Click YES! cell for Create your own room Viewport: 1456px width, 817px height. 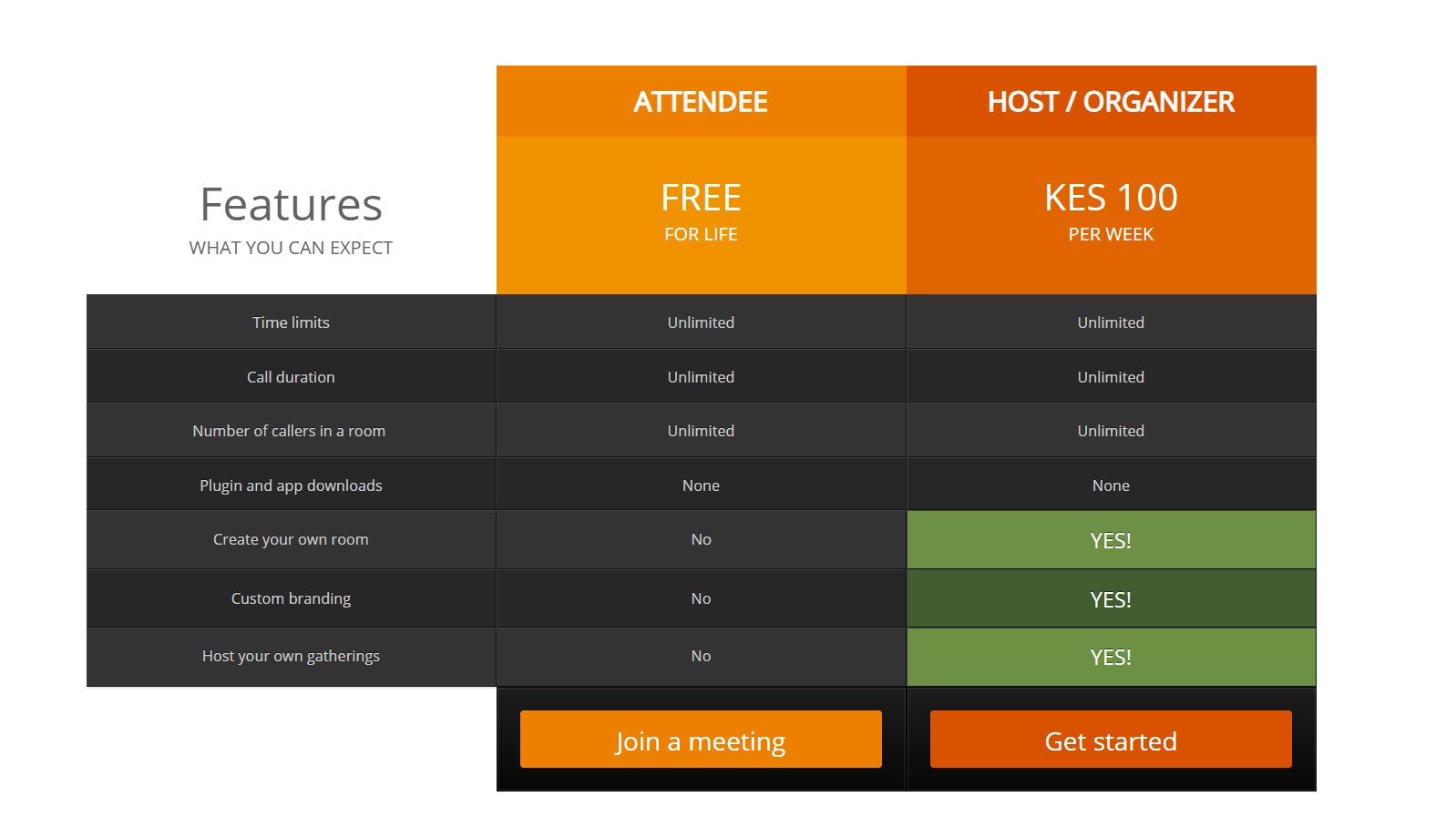coord(1111,540)
